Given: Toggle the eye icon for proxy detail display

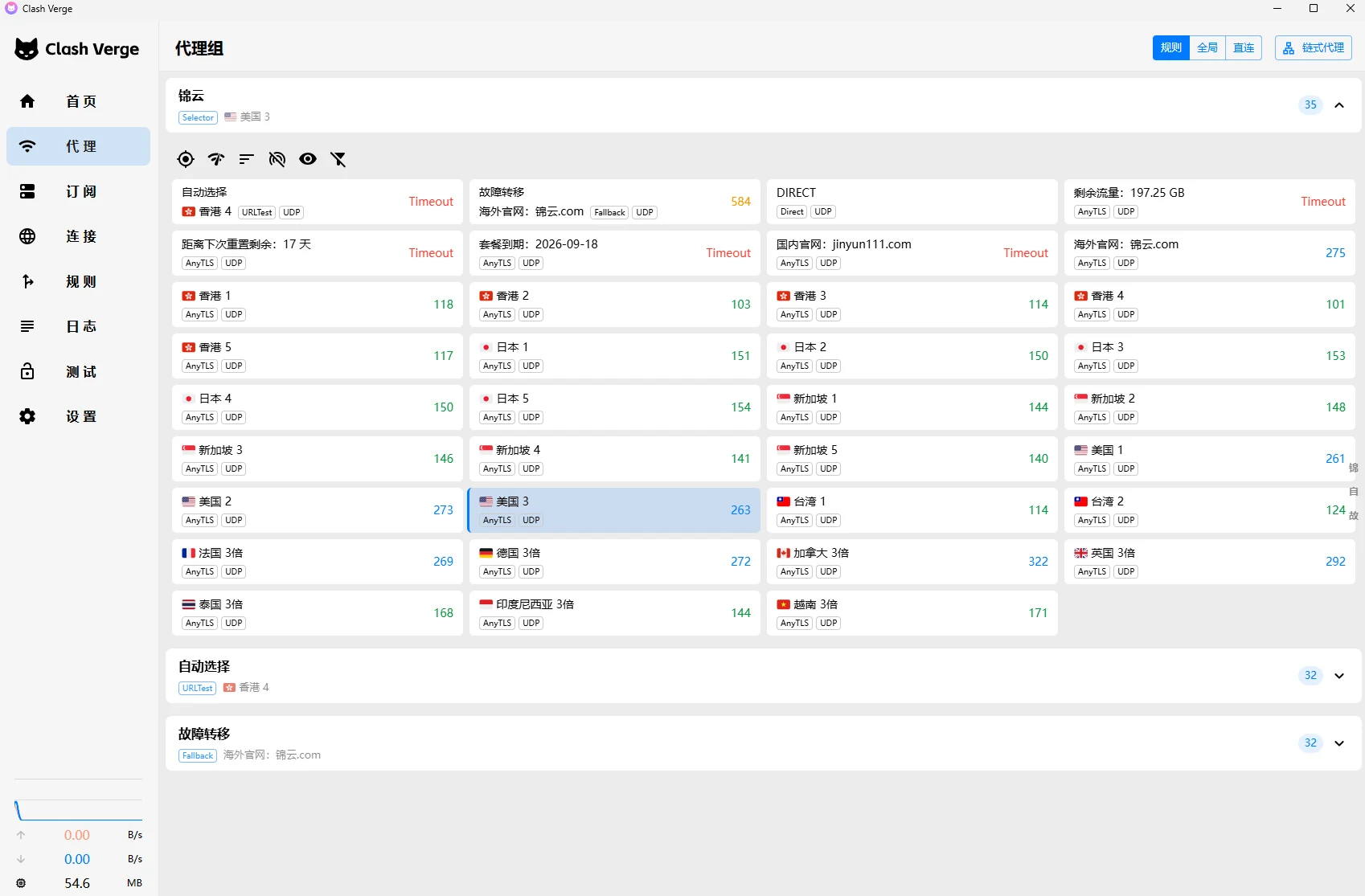Looking at the screenshot, I should point(308,159).
